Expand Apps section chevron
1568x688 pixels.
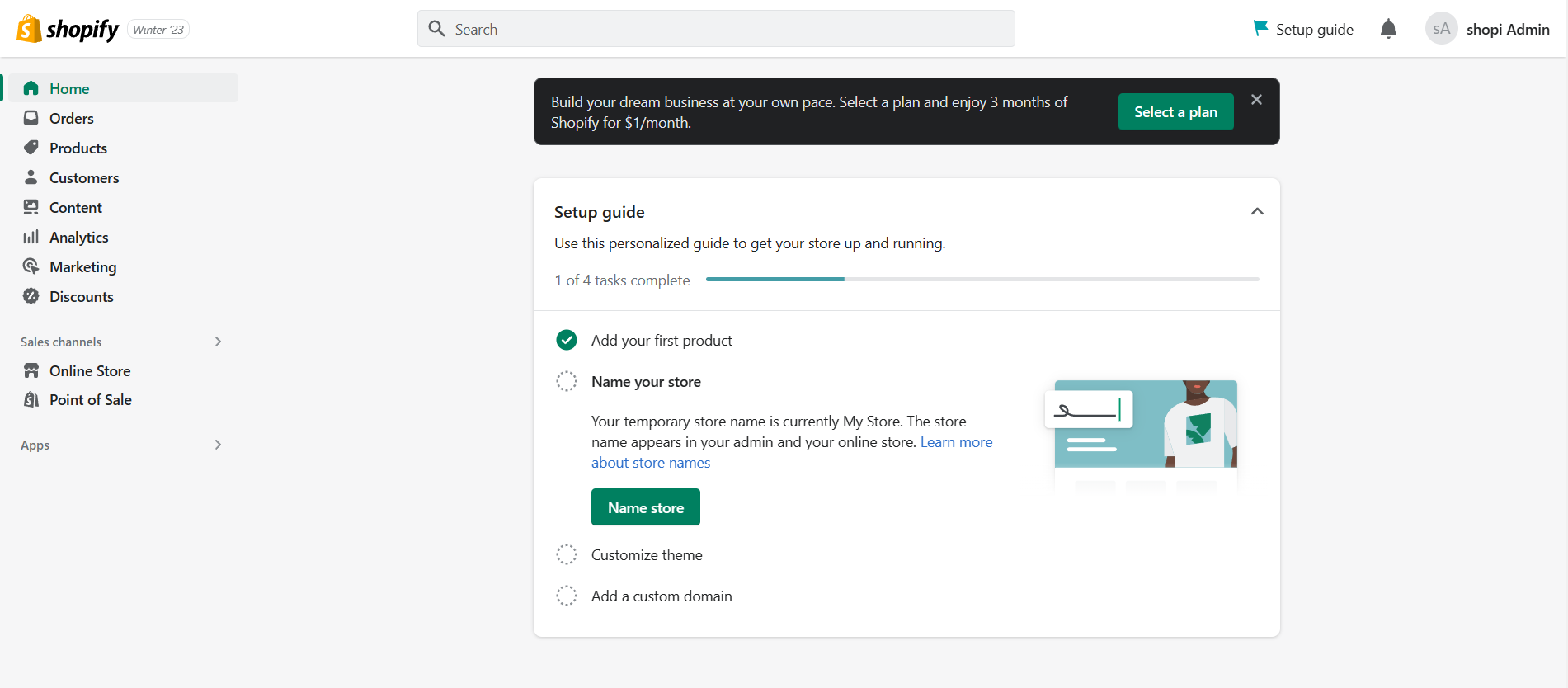(x=218, y=445)
